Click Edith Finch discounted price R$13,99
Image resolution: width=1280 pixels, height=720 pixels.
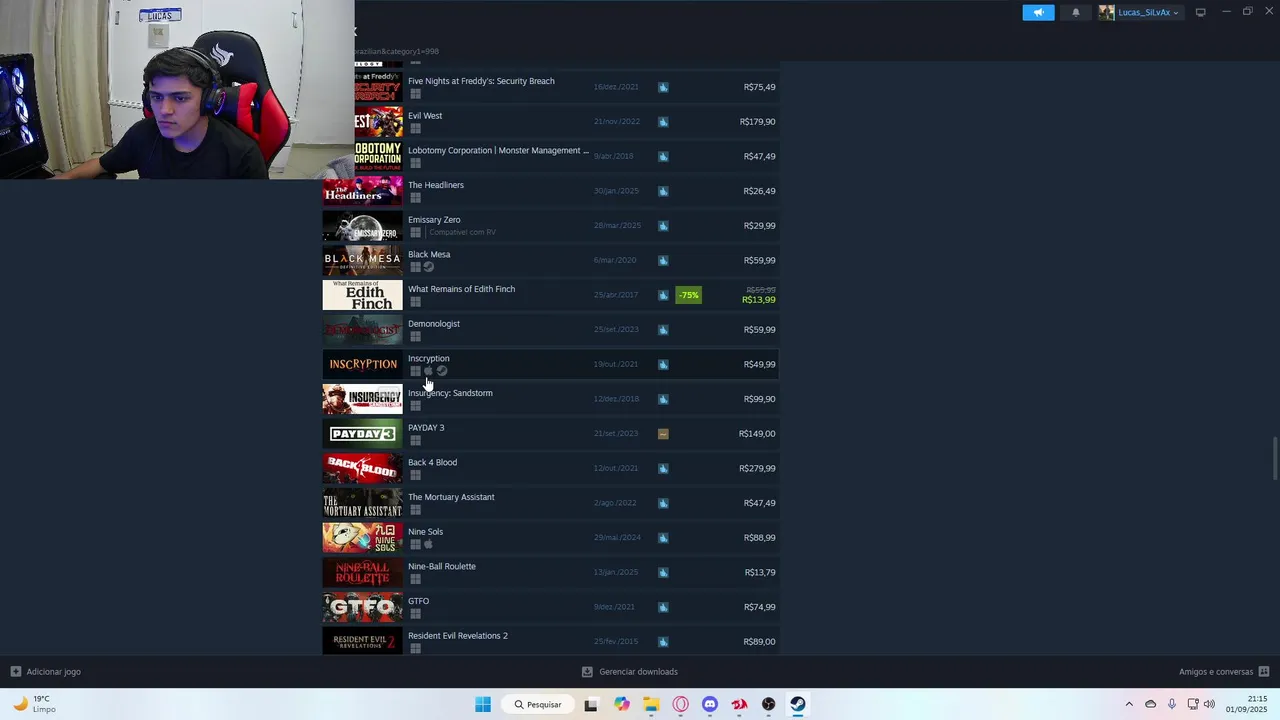tap(758, 300)
